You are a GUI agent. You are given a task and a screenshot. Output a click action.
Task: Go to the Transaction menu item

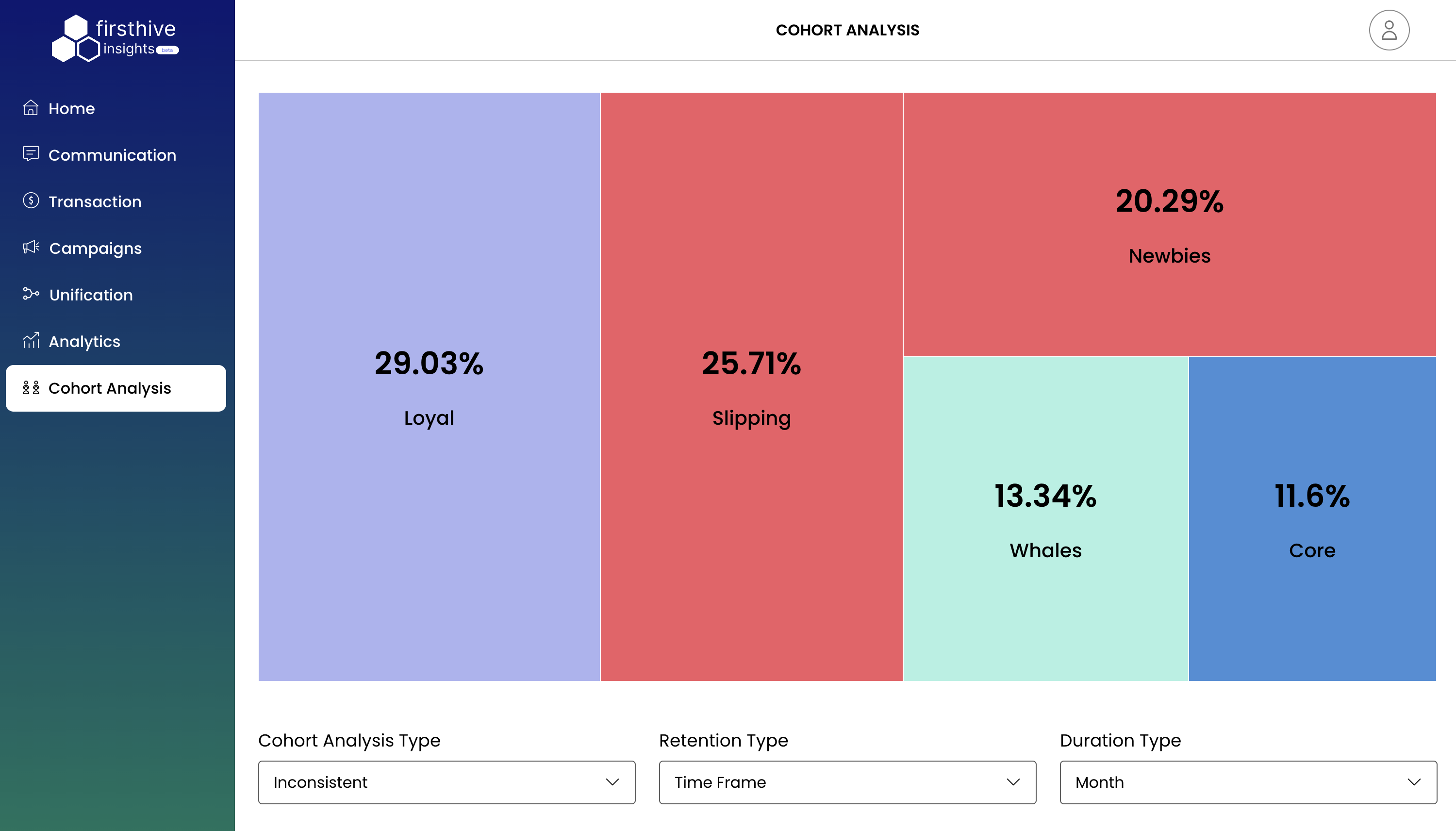click(x=95, y=201)
